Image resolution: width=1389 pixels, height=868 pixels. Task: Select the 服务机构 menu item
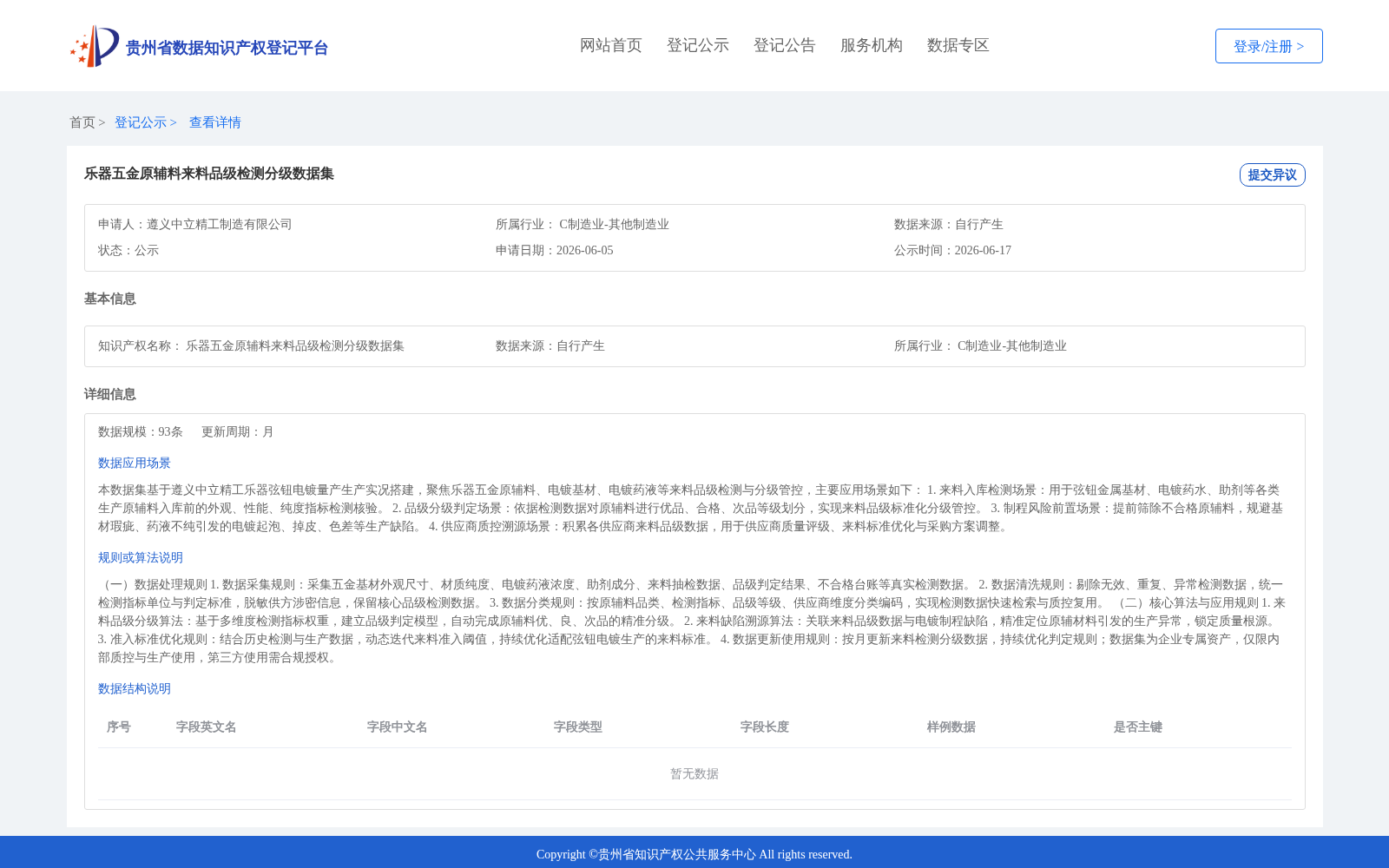coord(872,45)
